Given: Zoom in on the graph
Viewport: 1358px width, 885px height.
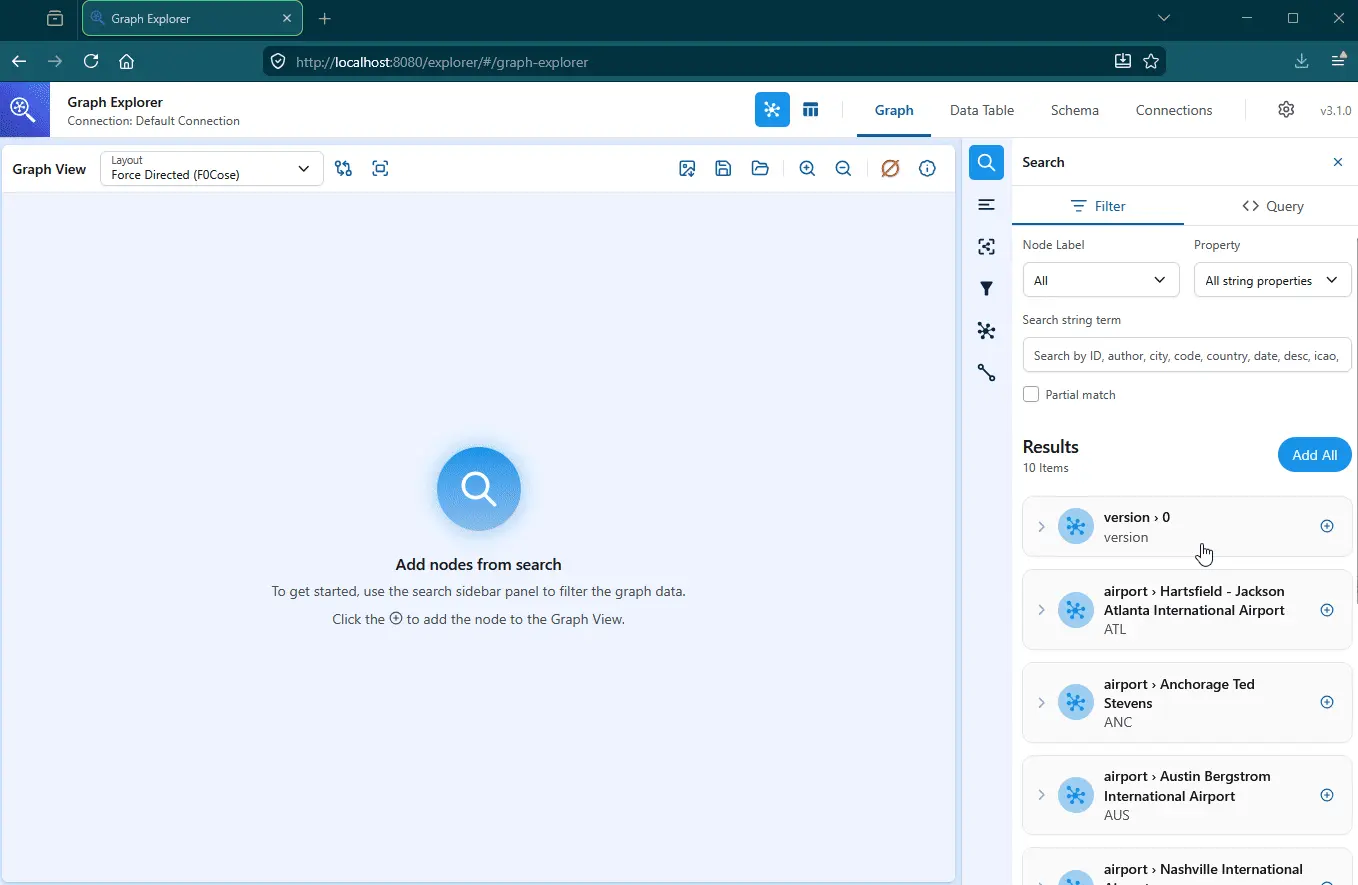Looking at the screenshot, I should pyautogui.click(x=807, y=169).
